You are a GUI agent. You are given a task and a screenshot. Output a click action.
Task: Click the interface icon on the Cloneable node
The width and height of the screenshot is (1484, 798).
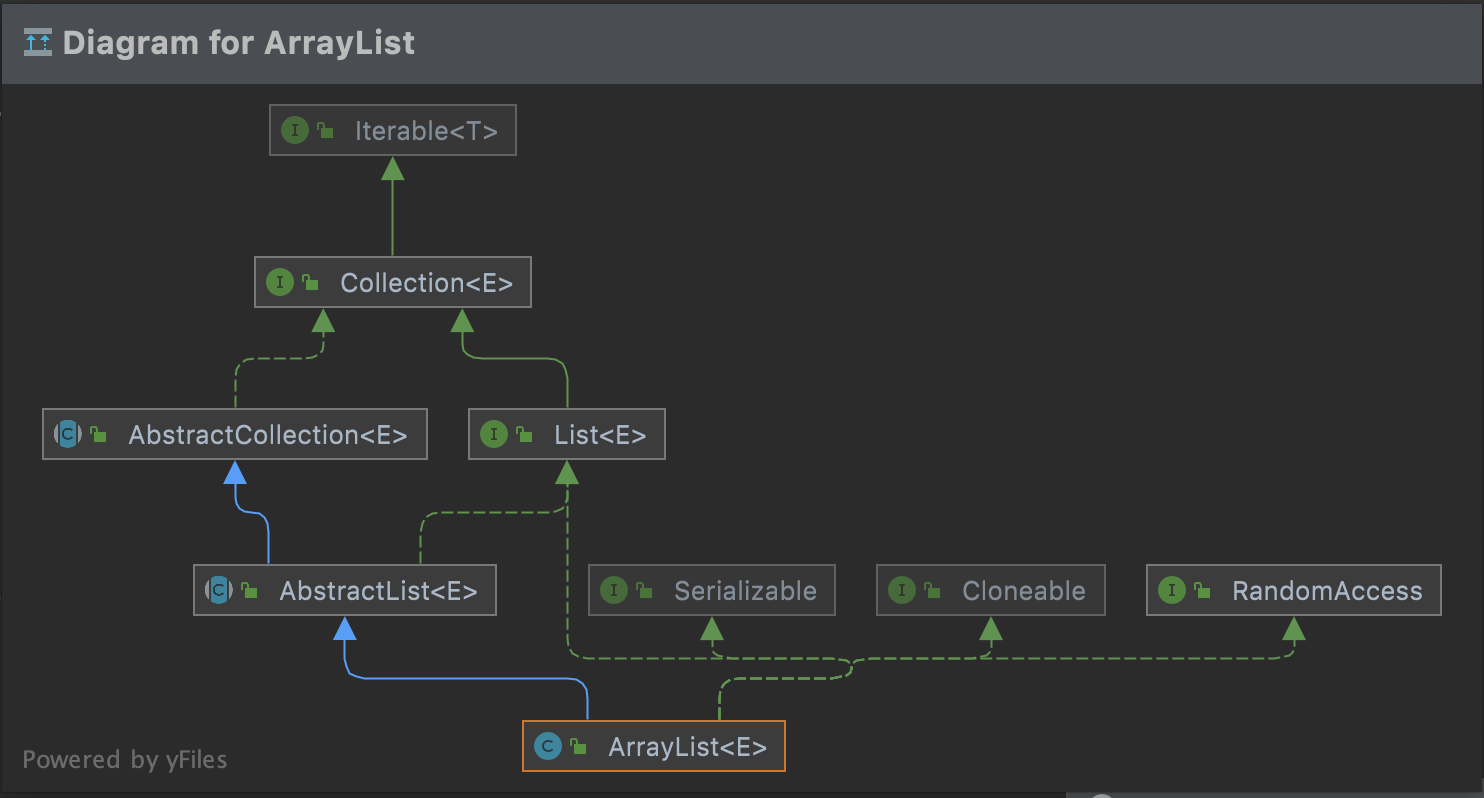(902, 590)
